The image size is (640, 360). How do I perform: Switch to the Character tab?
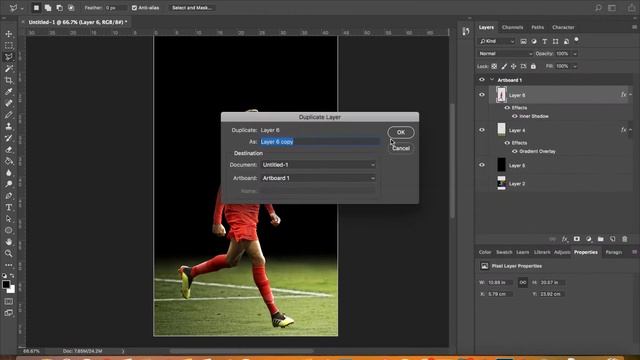pyautogui.click(x=563, y=27)
